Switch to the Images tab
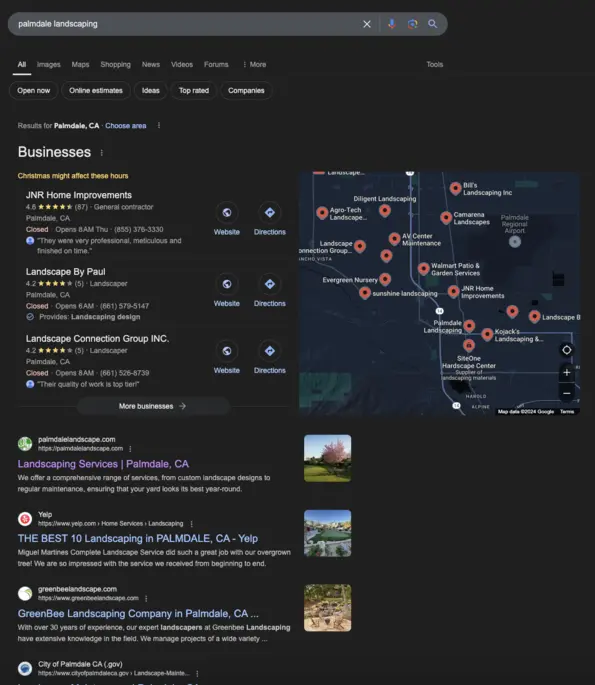The image size is (595, 685). pos(48,64)
